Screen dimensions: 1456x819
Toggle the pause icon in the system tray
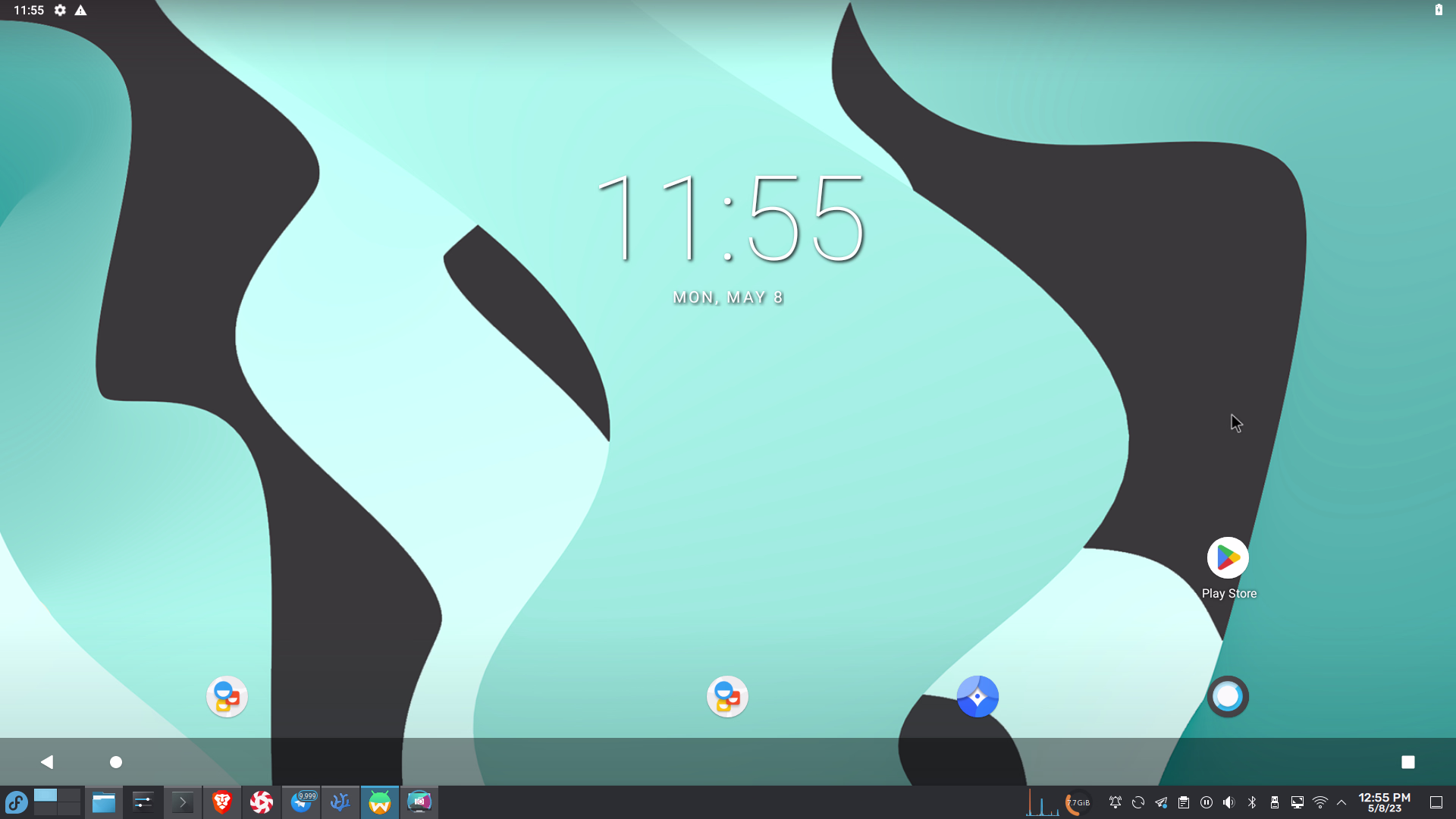[x=1207, y=802]
